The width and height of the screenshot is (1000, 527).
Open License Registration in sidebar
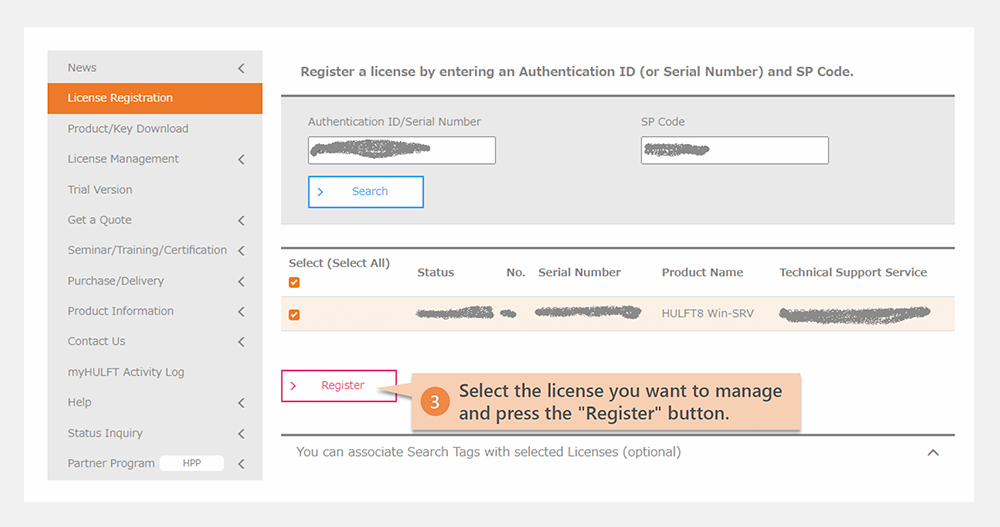(x=120, y=98)
